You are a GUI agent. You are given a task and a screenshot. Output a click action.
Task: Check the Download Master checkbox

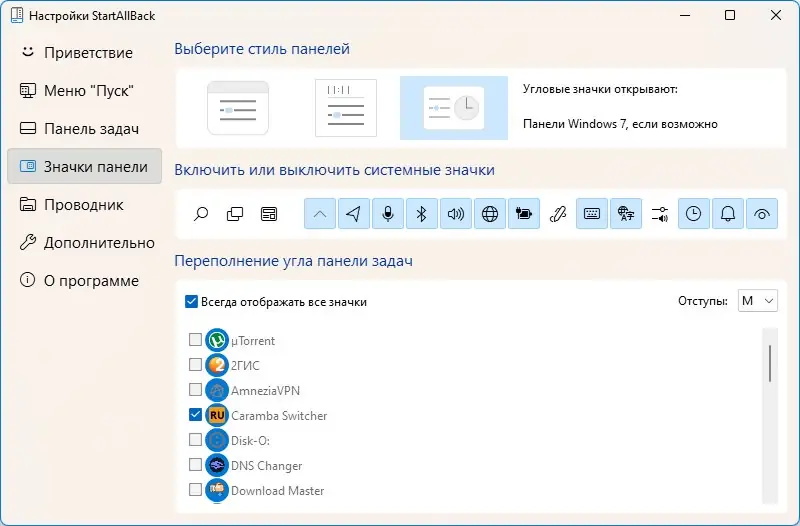click(x=195, y=489)
